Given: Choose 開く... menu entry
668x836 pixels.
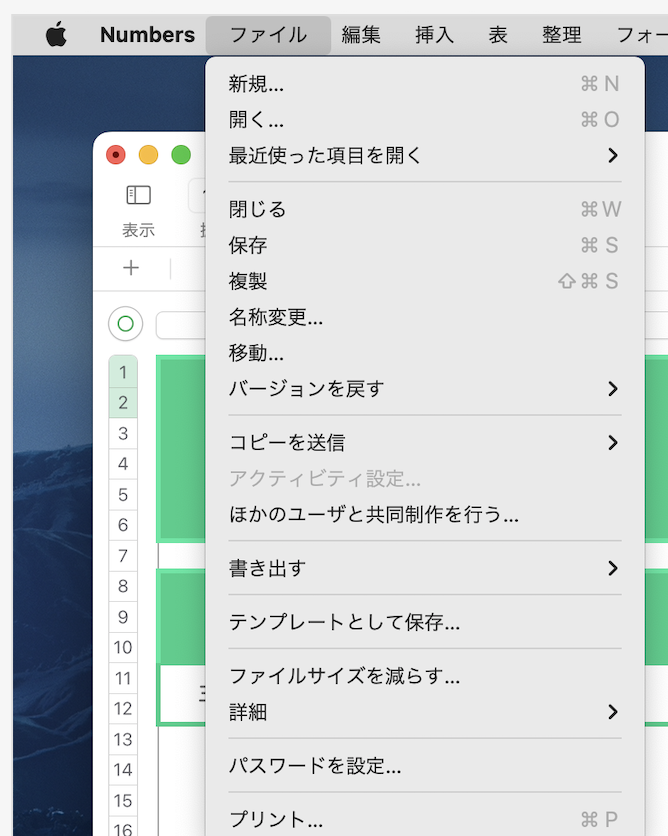Looking at the screenshot, I should [x=425, y=119].
